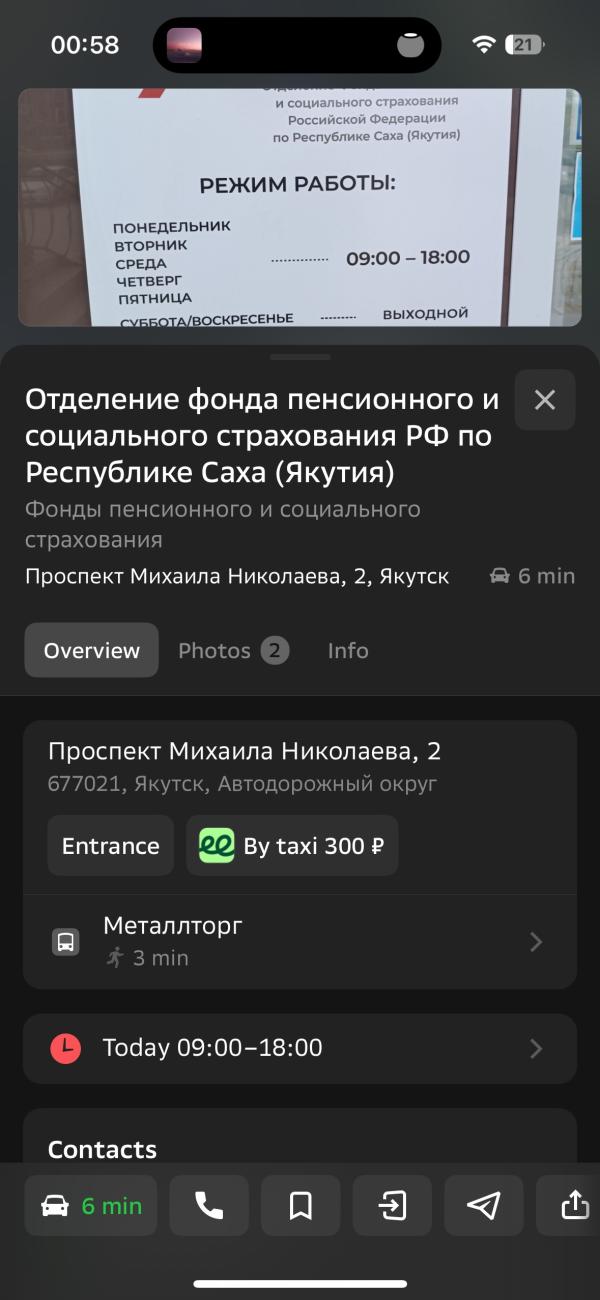
Task: Switch to the Photos tab
Action: pos(232,651)
